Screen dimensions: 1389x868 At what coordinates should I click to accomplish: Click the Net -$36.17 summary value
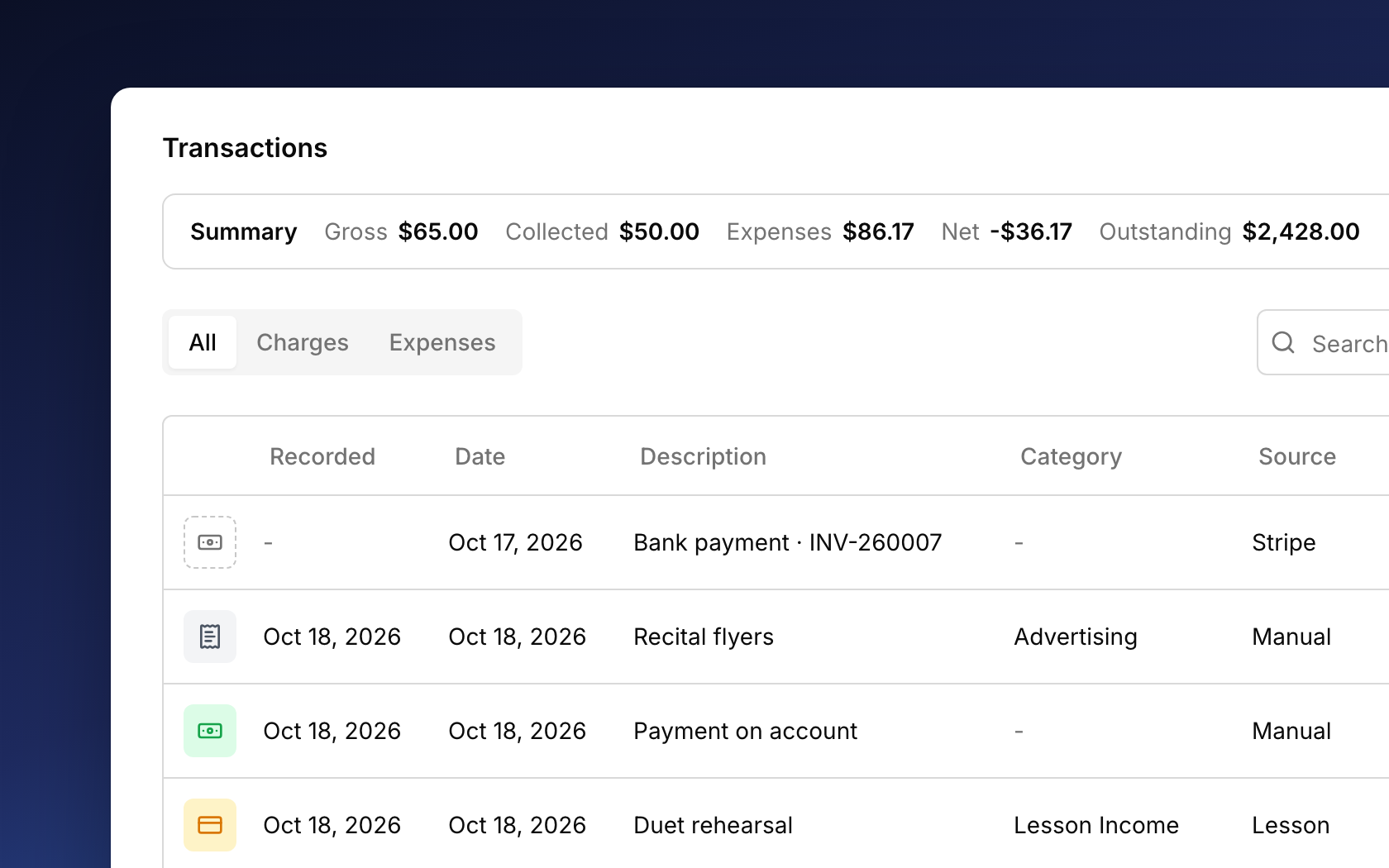[x=1007, y=231]
